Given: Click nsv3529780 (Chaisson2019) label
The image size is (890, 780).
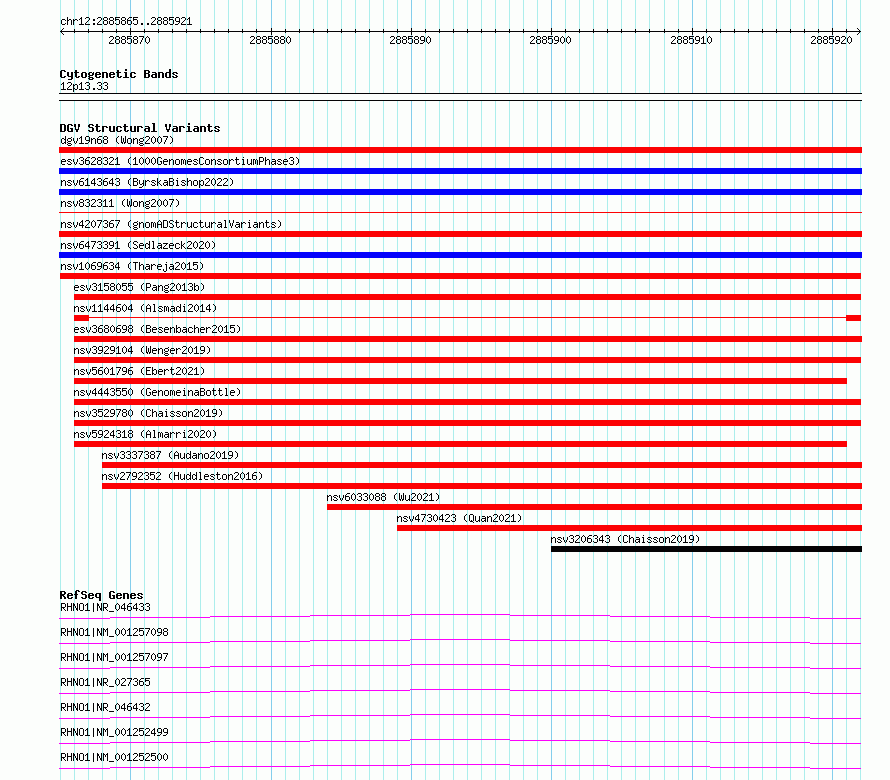Looking at the screenshot, I should (148, 413).
